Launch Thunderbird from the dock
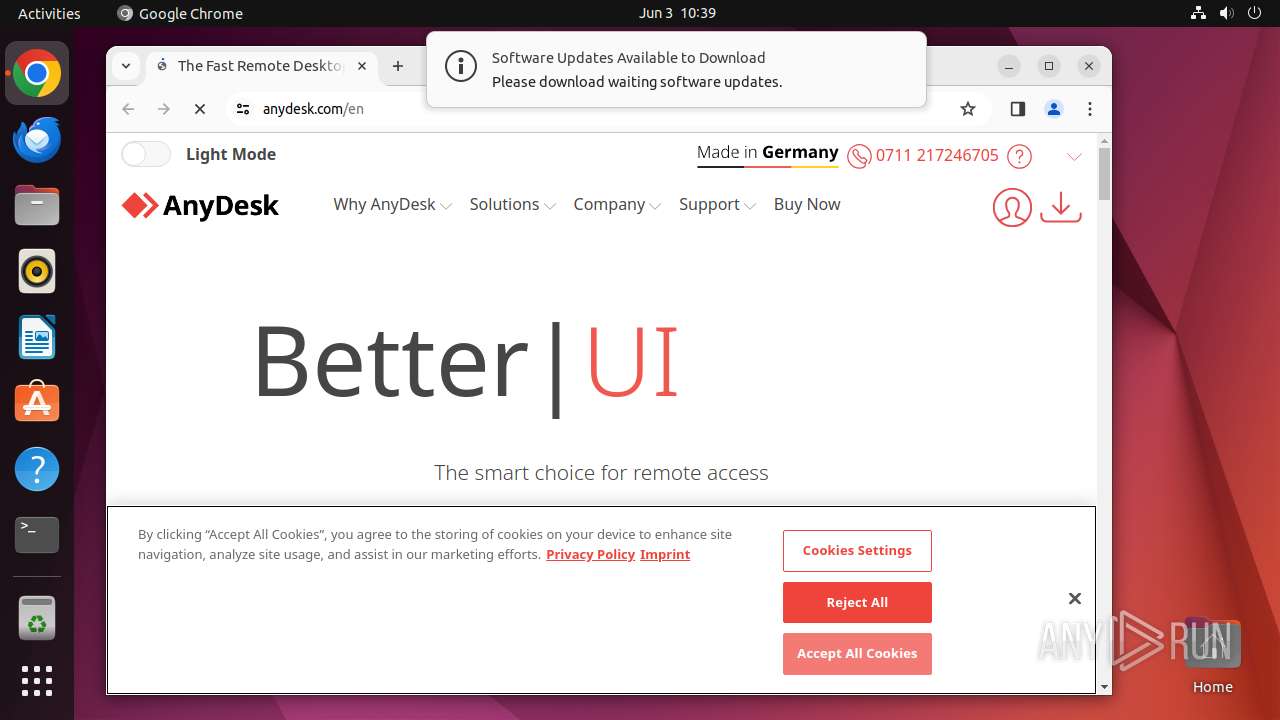Image resolution: width=1280 pixels, height=720 pixels. [37, 140]
